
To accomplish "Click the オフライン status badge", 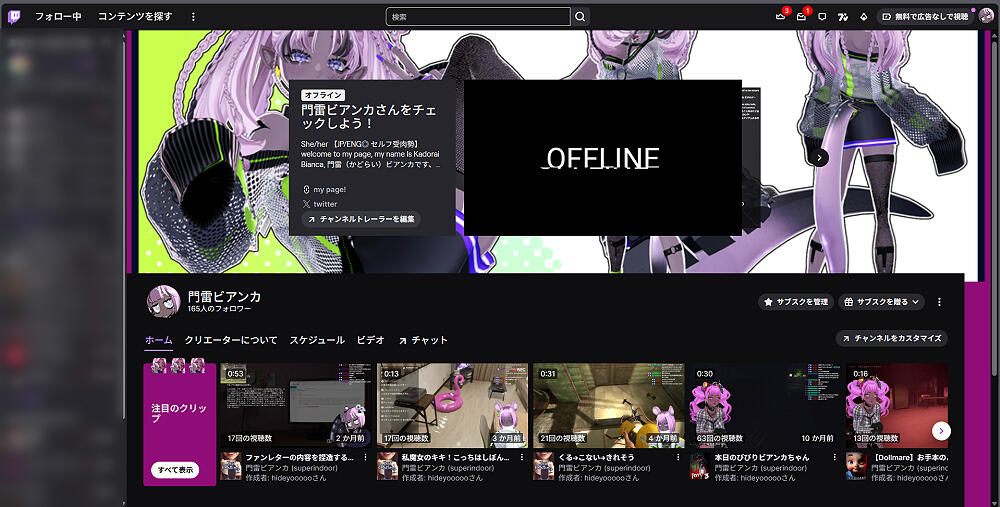I will pyautogui.click(x=323, y=95).
